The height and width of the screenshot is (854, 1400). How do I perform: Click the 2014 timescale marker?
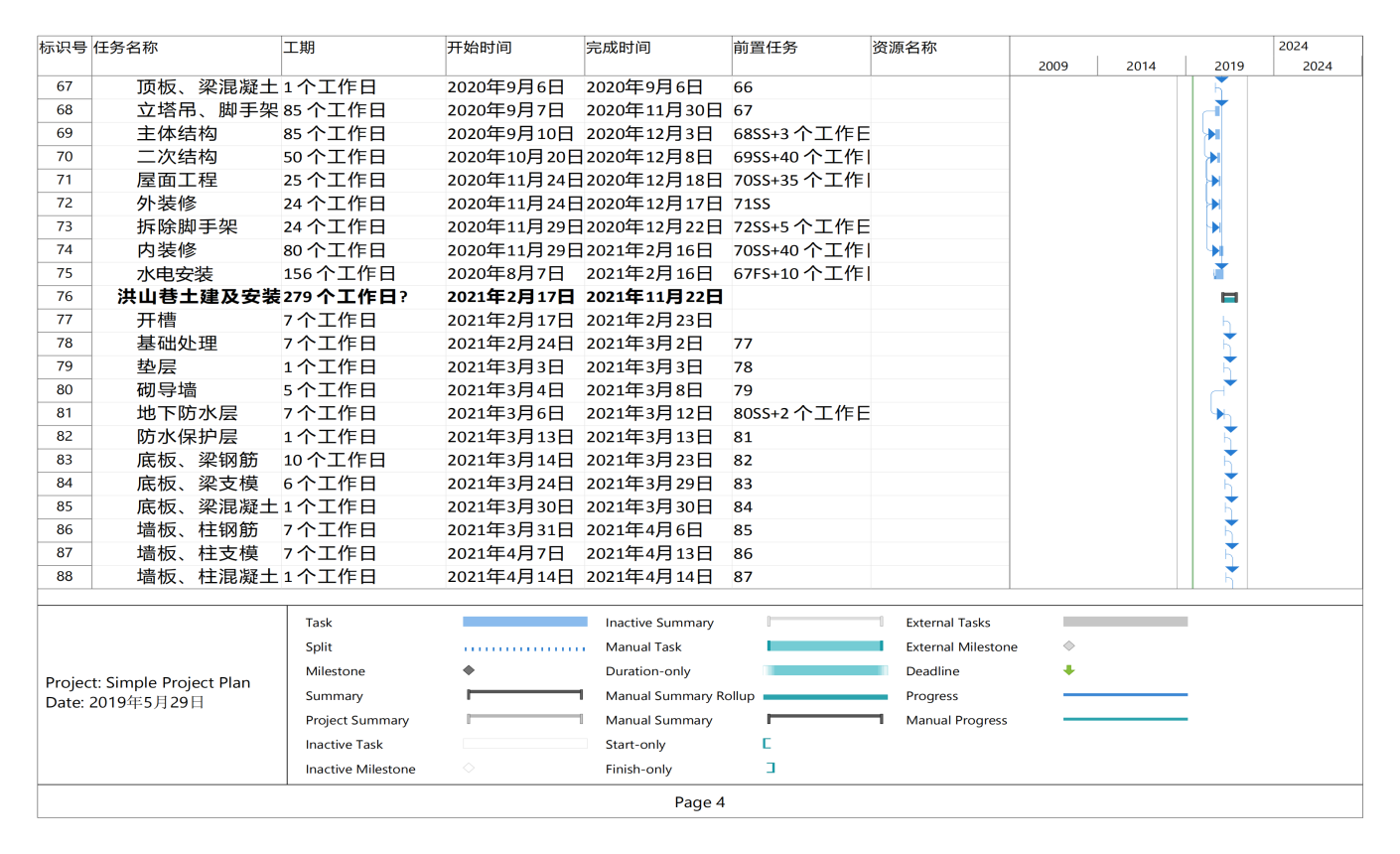click(x=1141, y=67)
